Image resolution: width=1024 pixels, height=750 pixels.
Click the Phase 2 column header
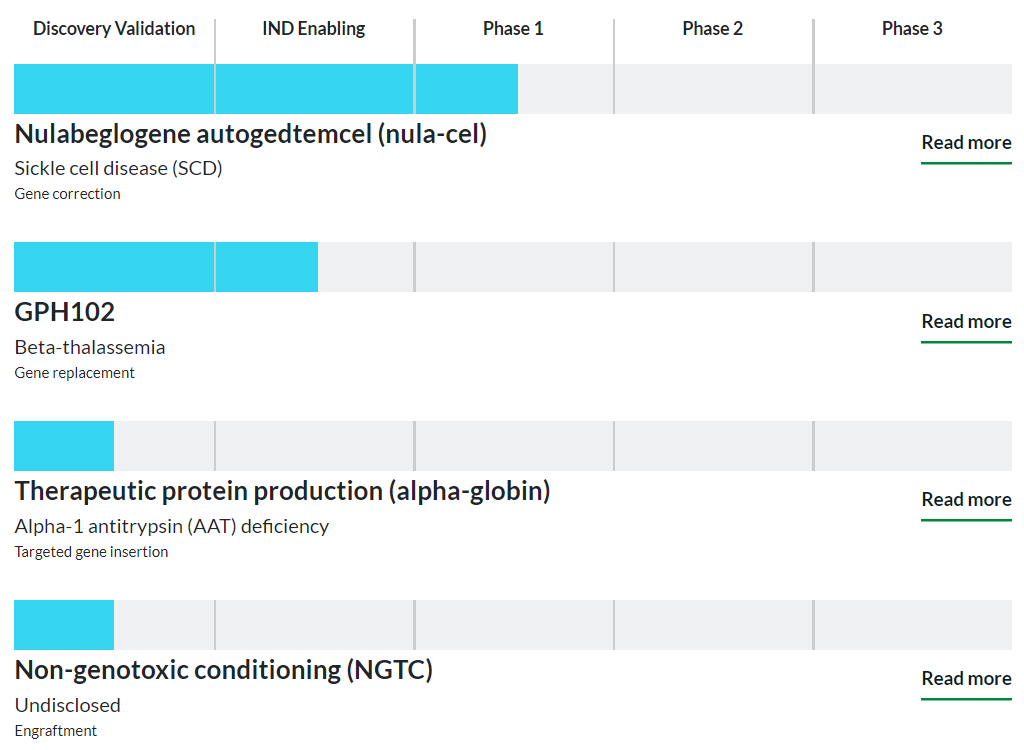click(x=713, y=29)
